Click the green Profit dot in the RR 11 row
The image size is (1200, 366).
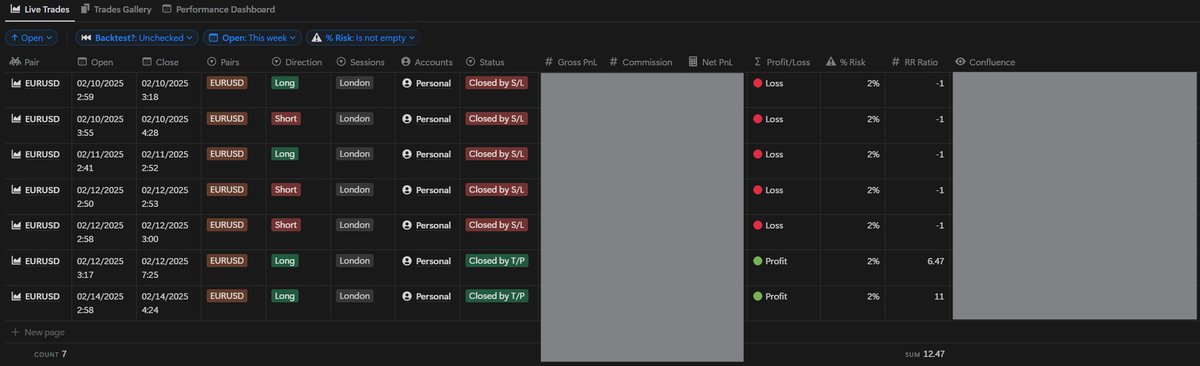point(757,297)
